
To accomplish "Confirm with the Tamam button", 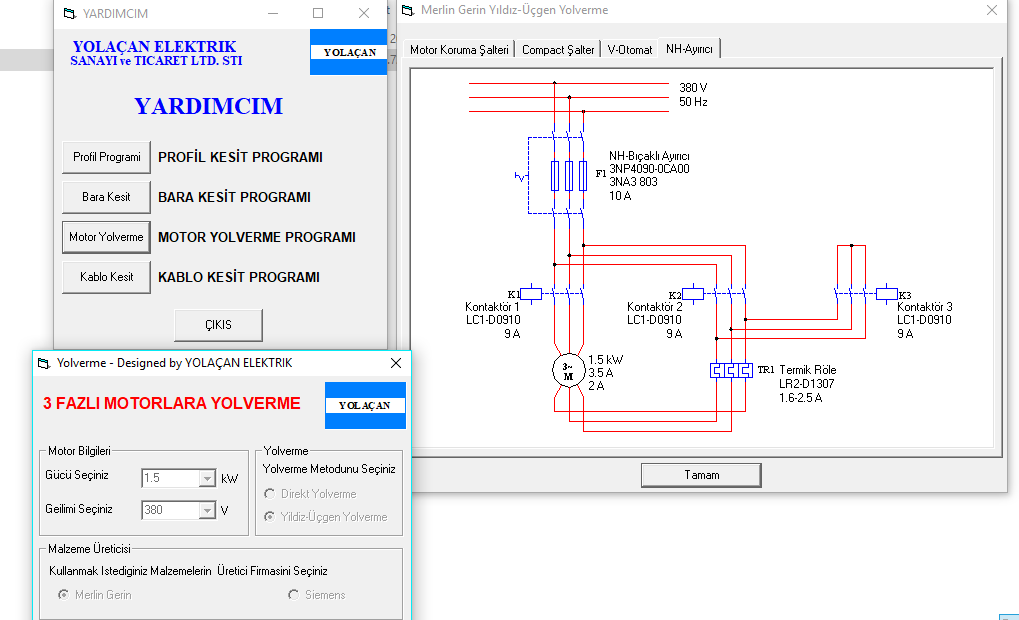I will (x=701, y=475).
